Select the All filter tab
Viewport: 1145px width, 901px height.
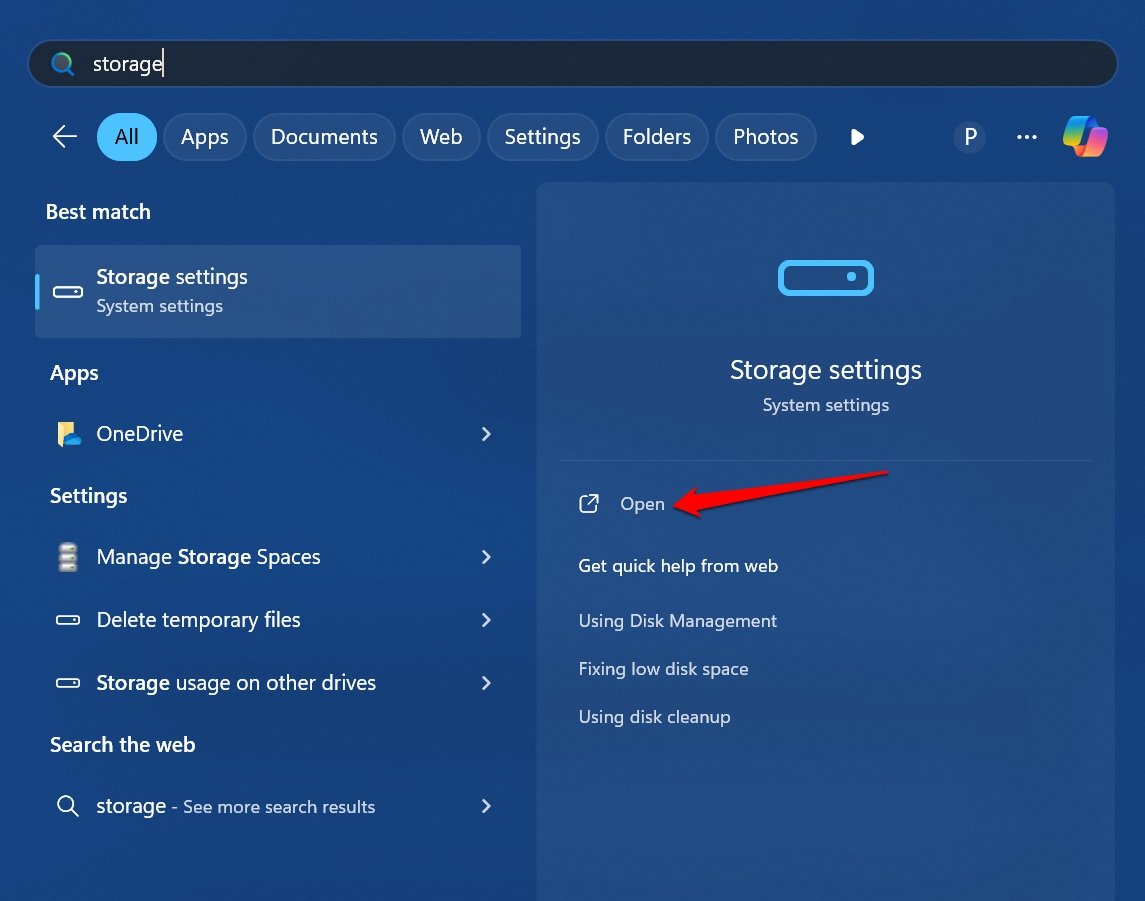click(126, 137)
